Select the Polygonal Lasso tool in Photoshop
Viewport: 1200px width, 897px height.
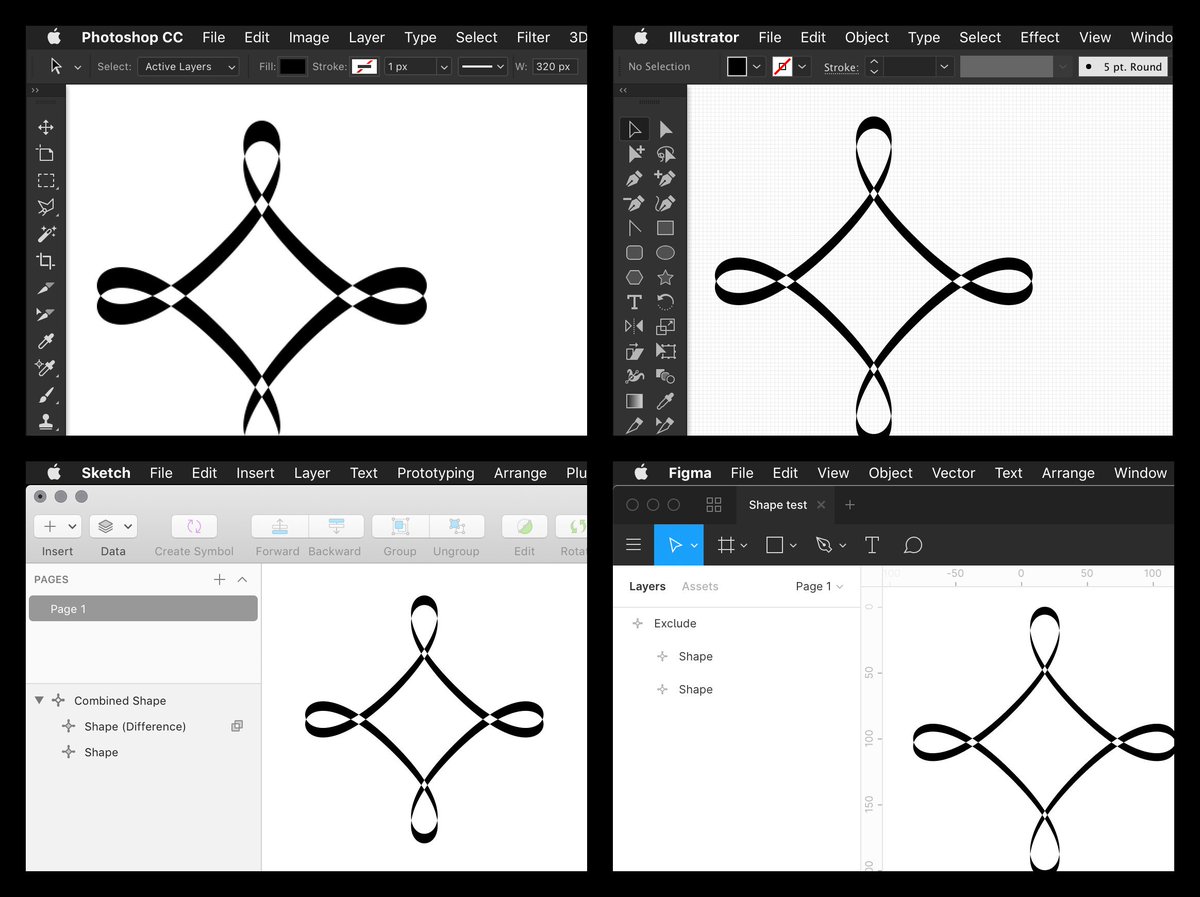(x=45, y=207)
